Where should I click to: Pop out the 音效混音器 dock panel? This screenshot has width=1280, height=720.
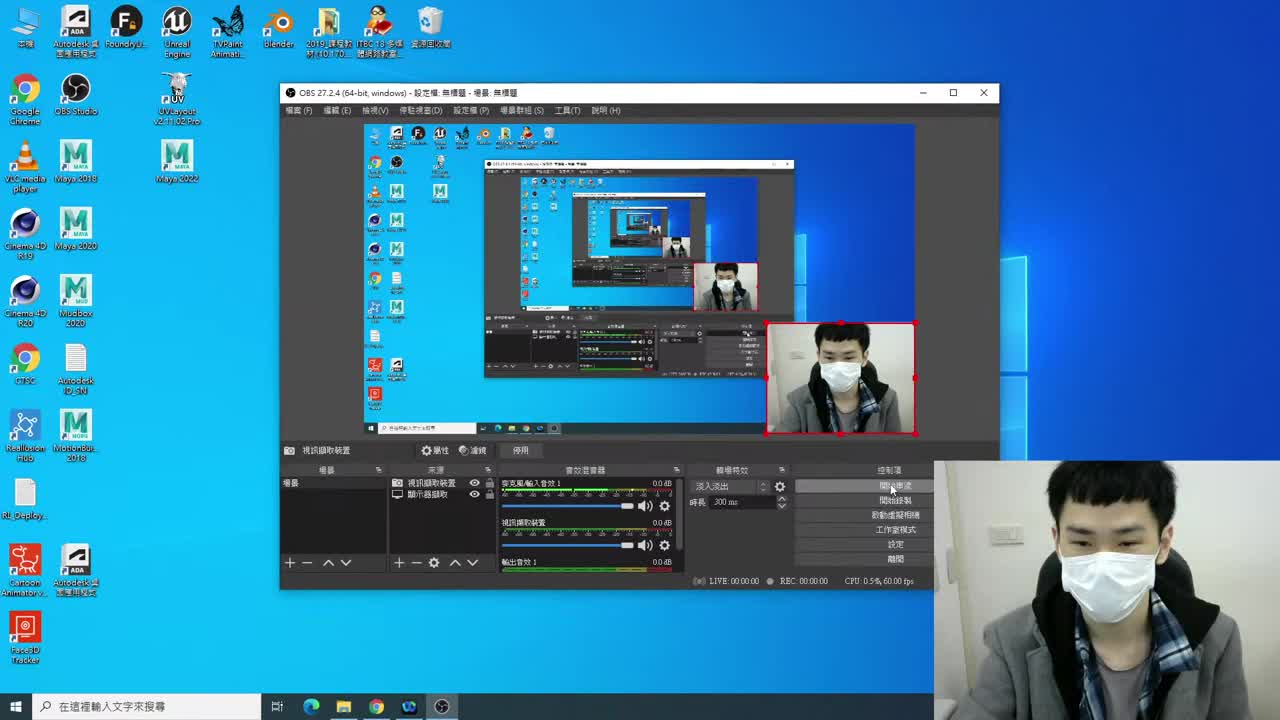point(677,470)
